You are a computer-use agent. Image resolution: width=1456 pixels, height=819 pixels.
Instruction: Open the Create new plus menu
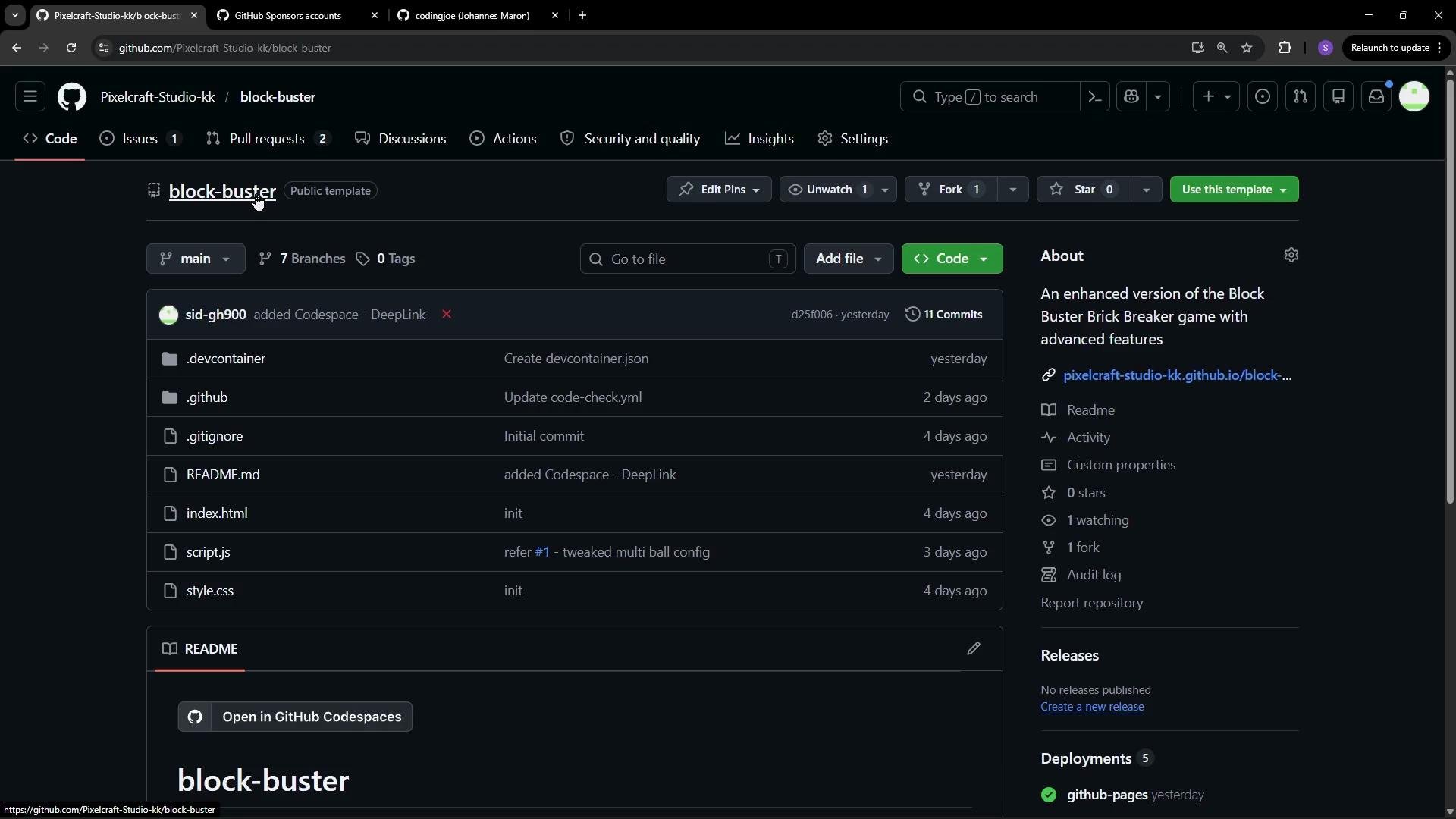(1216, 97)
